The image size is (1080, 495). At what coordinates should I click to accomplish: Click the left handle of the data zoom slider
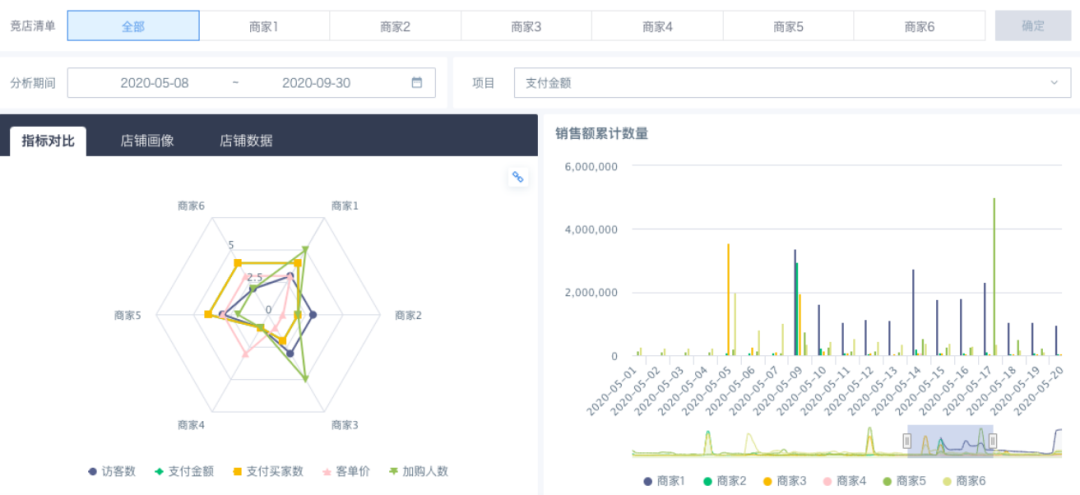coord(907,441)
